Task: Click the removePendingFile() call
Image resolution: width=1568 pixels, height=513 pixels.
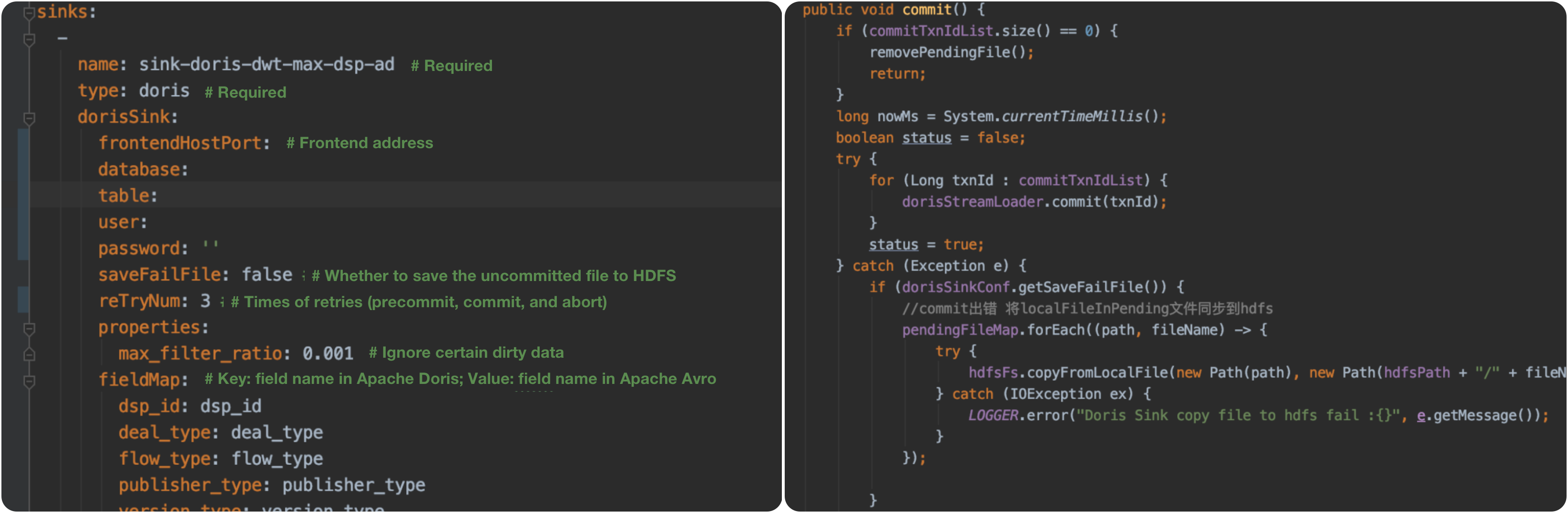Action: click(x=947, y=53)
